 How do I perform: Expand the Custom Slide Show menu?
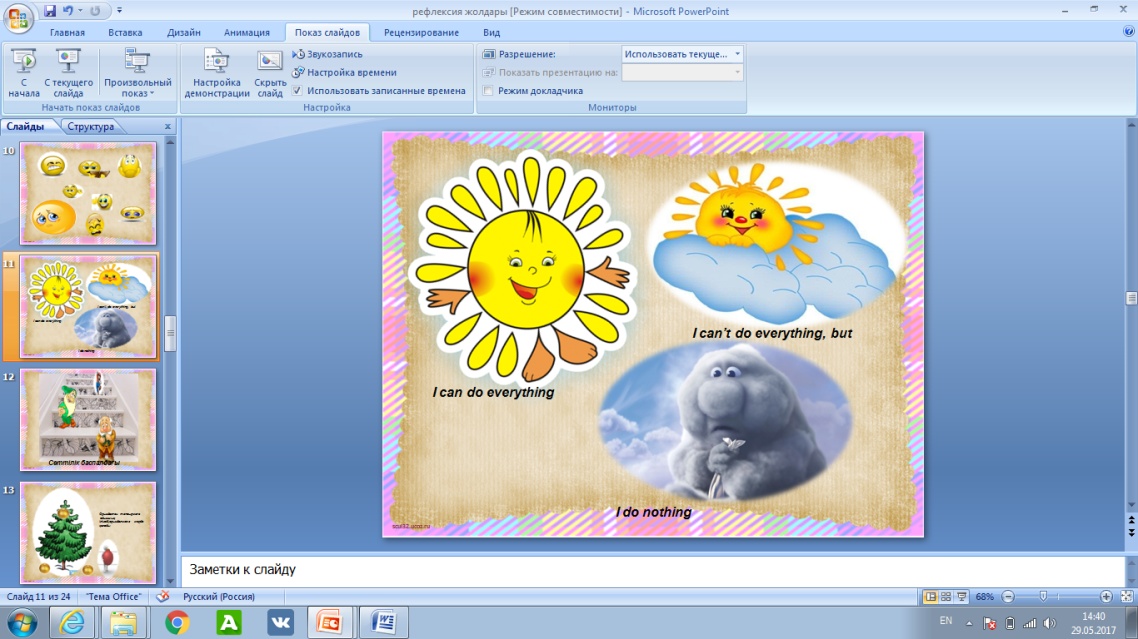pyautogui.click(x=137, y=73)
